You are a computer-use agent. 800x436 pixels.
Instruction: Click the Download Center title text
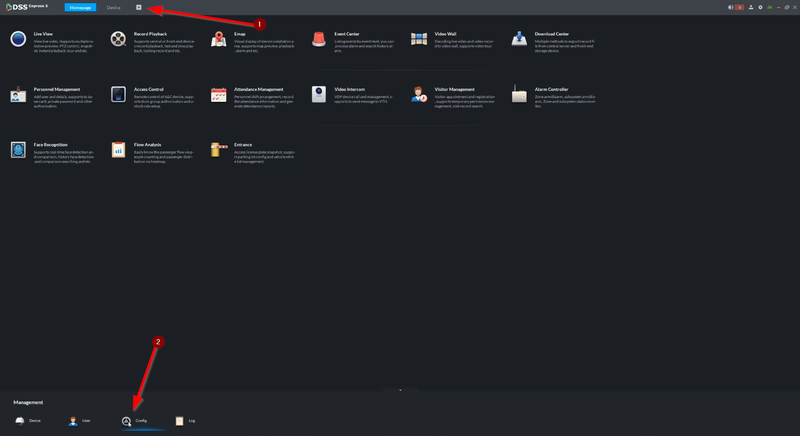[x=552, y=34]
